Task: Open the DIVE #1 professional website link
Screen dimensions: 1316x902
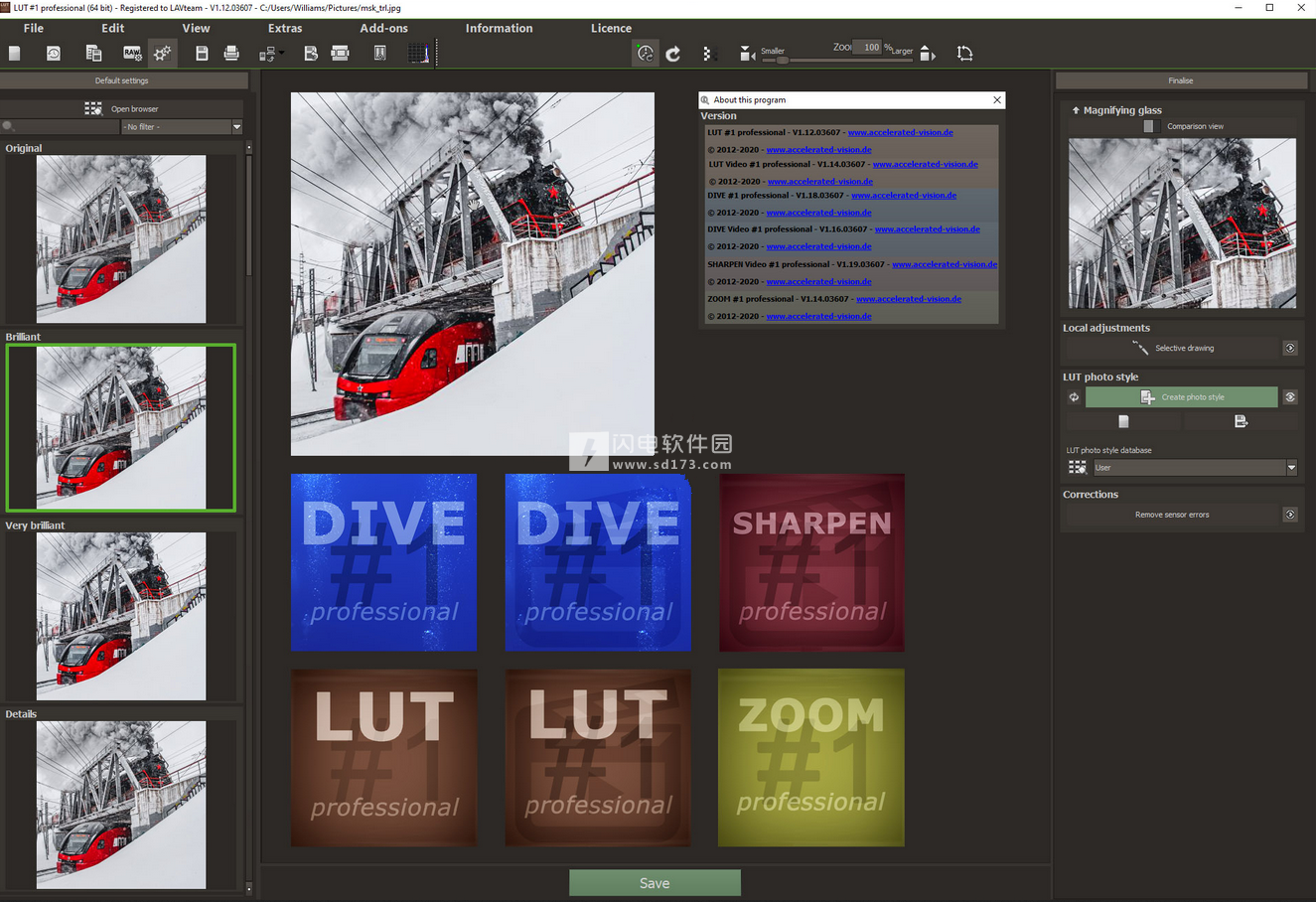Action: (904, 196)
